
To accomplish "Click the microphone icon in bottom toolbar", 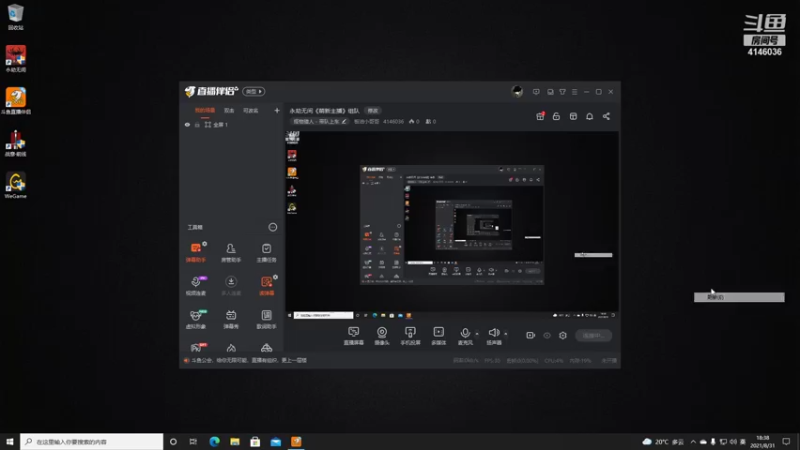I will 465,333.
